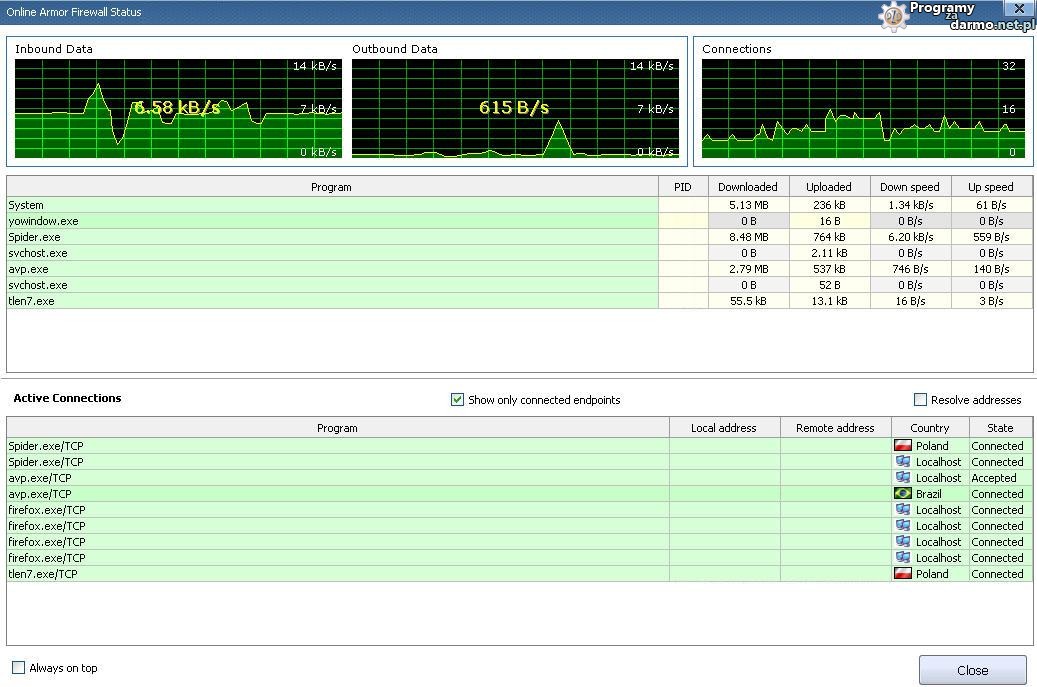
Task: Click the Inbound Data traffic graph
Action: pos(177,108)
